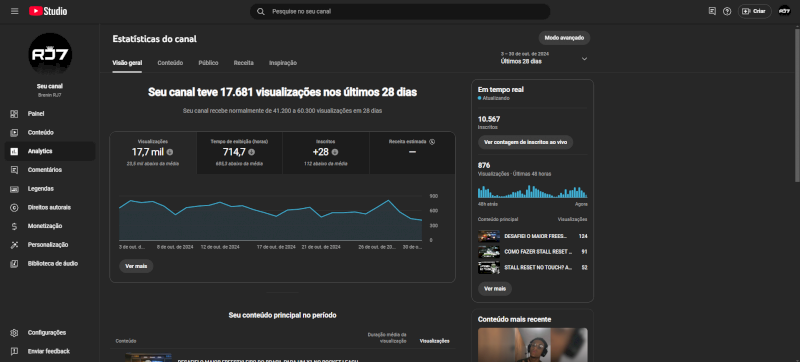The image size is (800, 362).
Task: Open Direitos autorais in the sidebar
Action: click(x=50, y=208)
